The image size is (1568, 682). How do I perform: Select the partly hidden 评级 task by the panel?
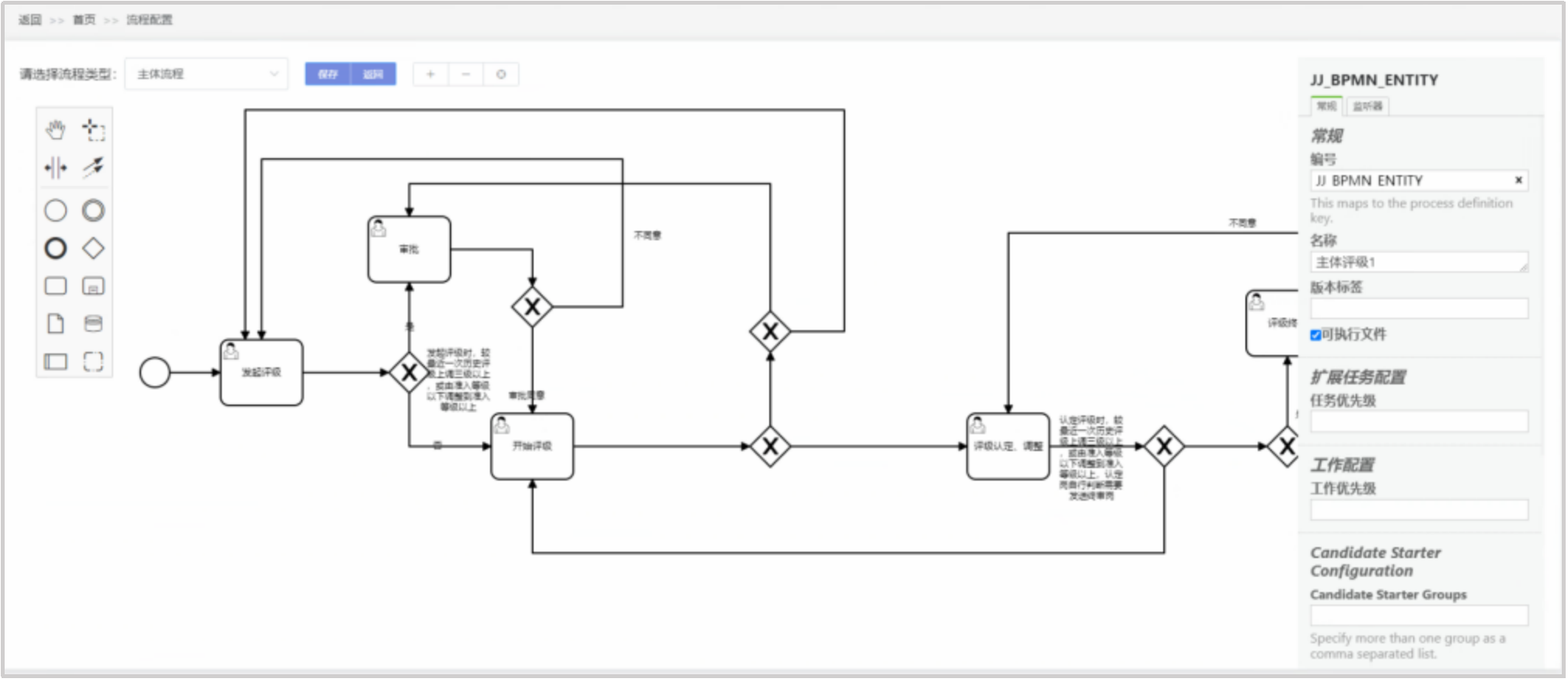(1273, 323)
